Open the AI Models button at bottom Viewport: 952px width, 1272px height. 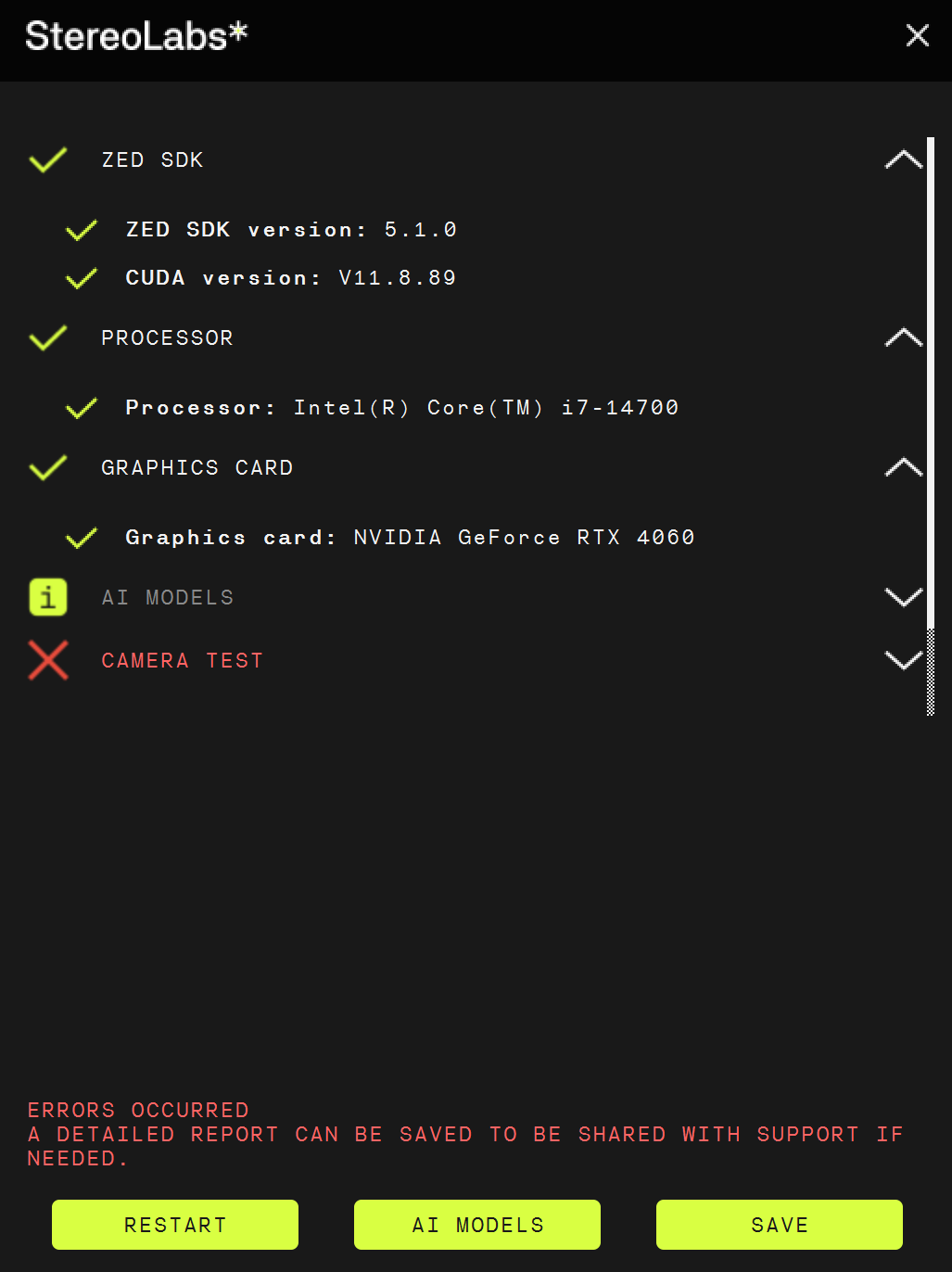tap(477, 1225)
